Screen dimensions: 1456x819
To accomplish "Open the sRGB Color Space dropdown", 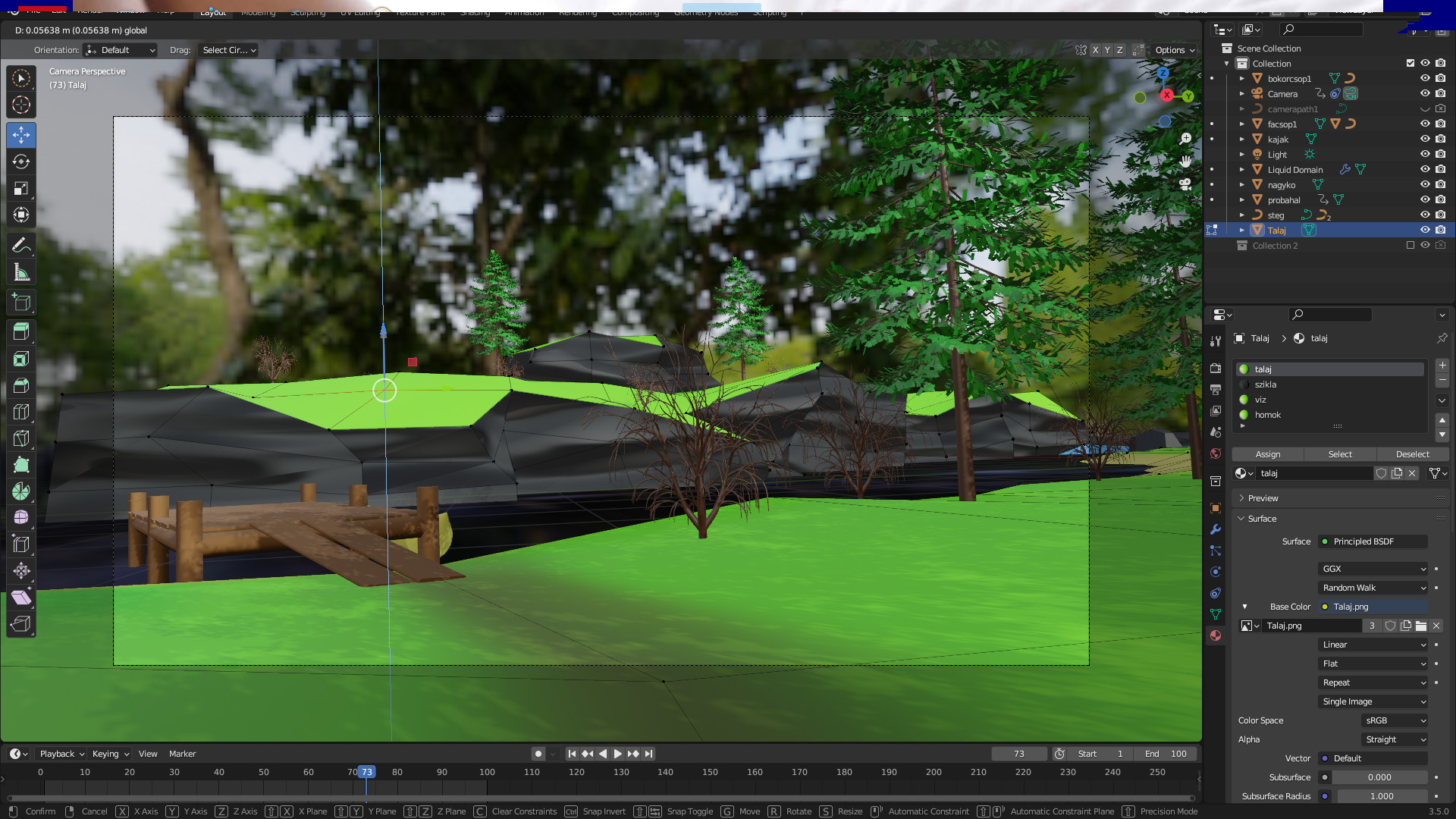I will coord(1395,720).
